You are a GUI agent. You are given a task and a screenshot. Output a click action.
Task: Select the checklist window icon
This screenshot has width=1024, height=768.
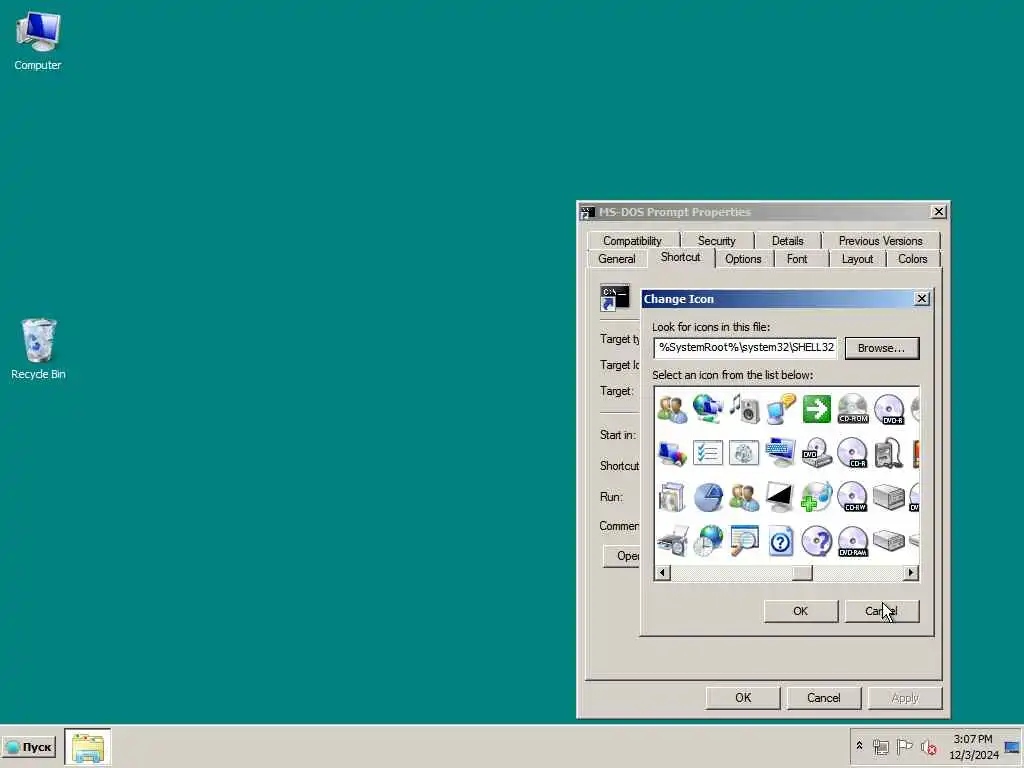click(708, 453)
